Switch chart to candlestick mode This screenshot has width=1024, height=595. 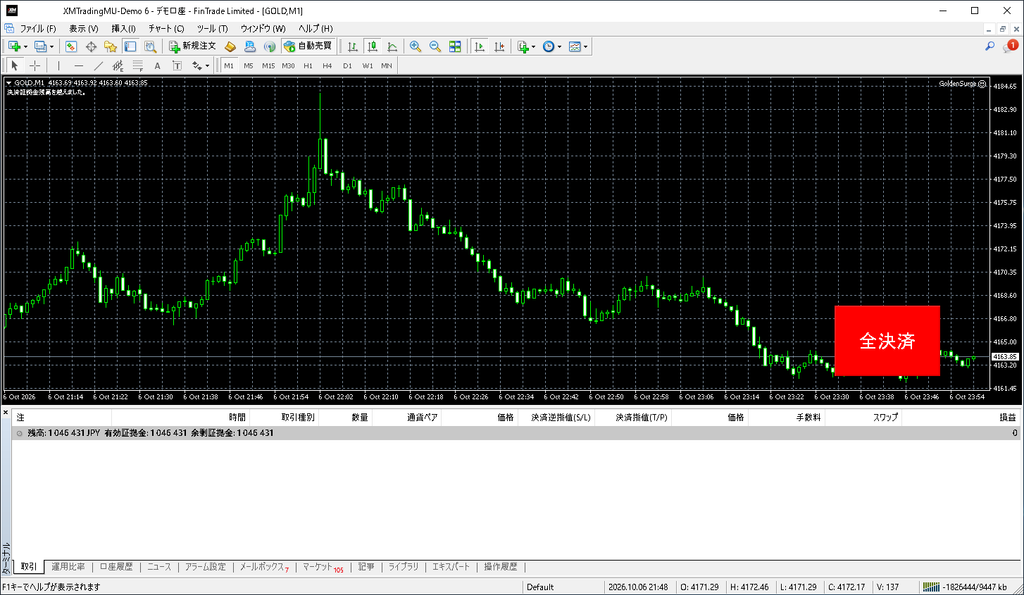coord(372,46)
